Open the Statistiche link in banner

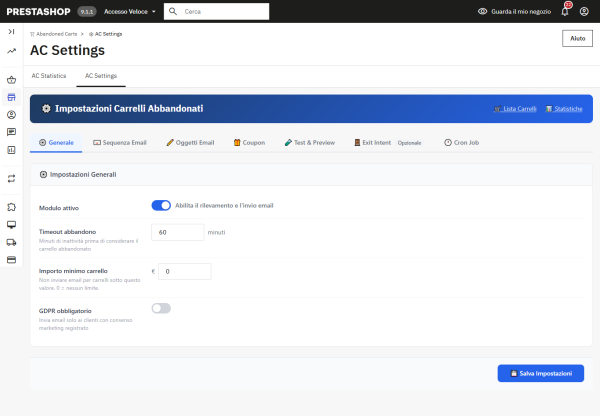point(564,109)
